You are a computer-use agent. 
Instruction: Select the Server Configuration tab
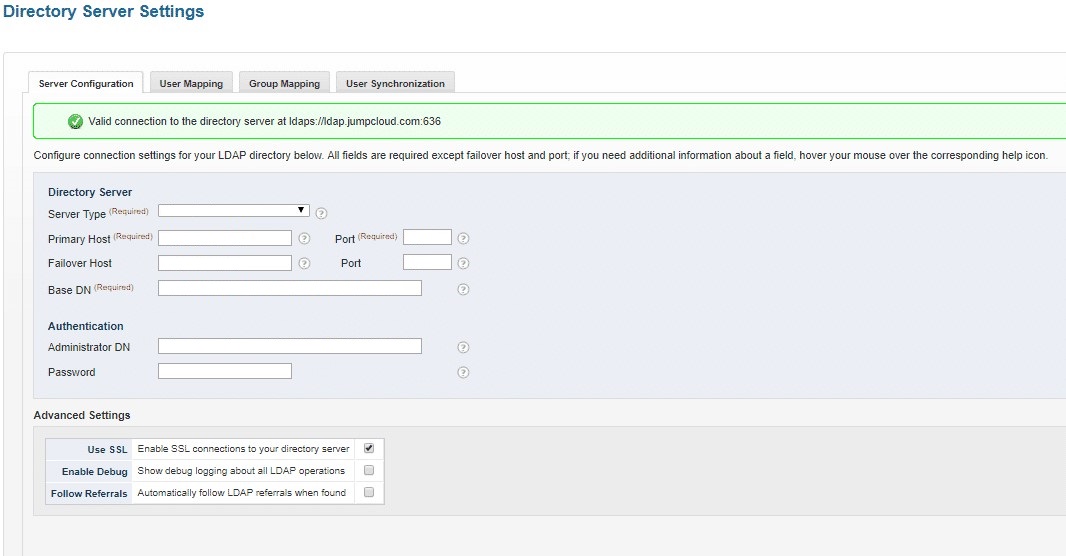pos(86,84)
